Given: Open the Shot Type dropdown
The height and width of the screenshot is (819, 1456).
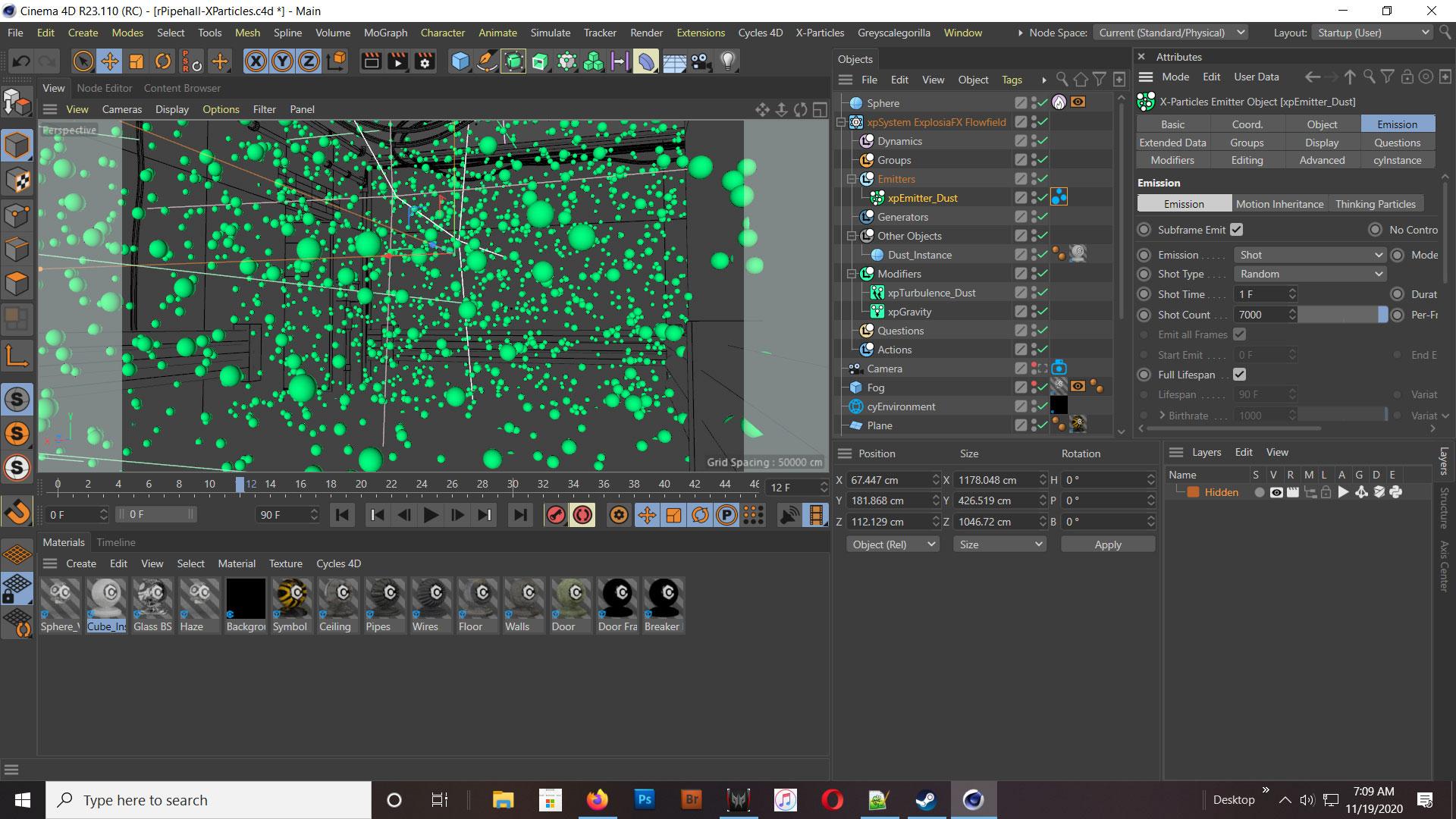Looking at the screenshot, I should pos(1310,274).
